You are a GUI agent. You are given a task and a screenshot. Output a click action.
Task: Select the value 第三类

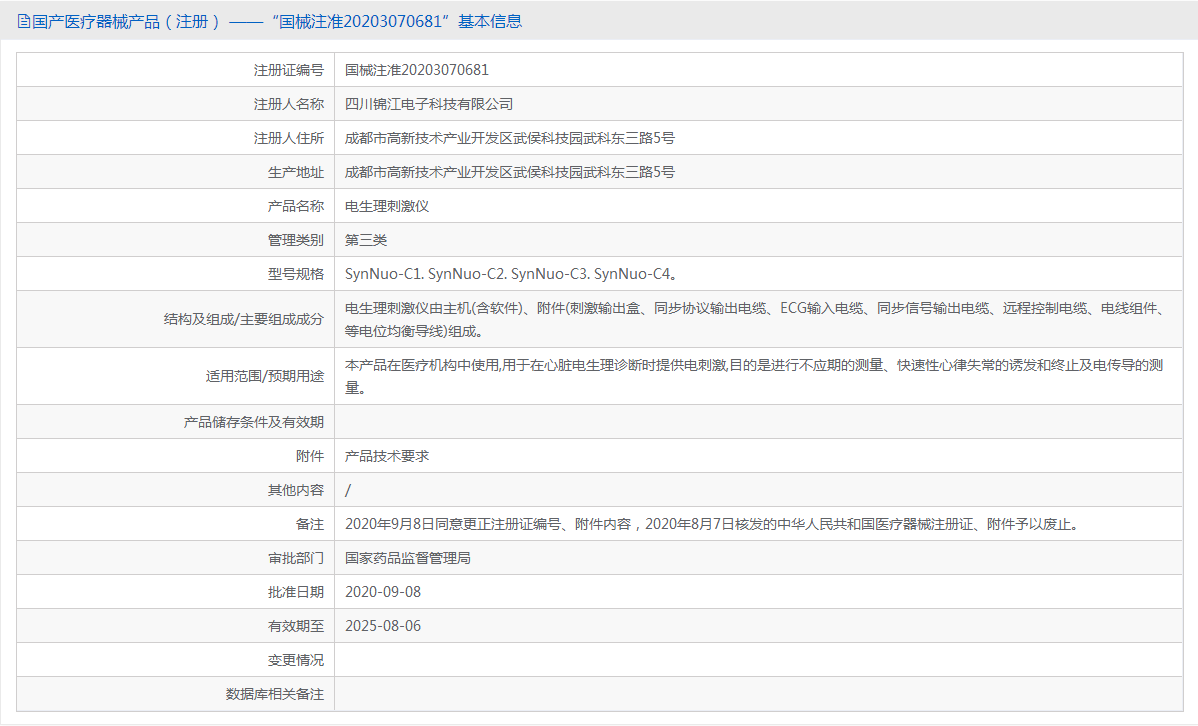(366, 240)
